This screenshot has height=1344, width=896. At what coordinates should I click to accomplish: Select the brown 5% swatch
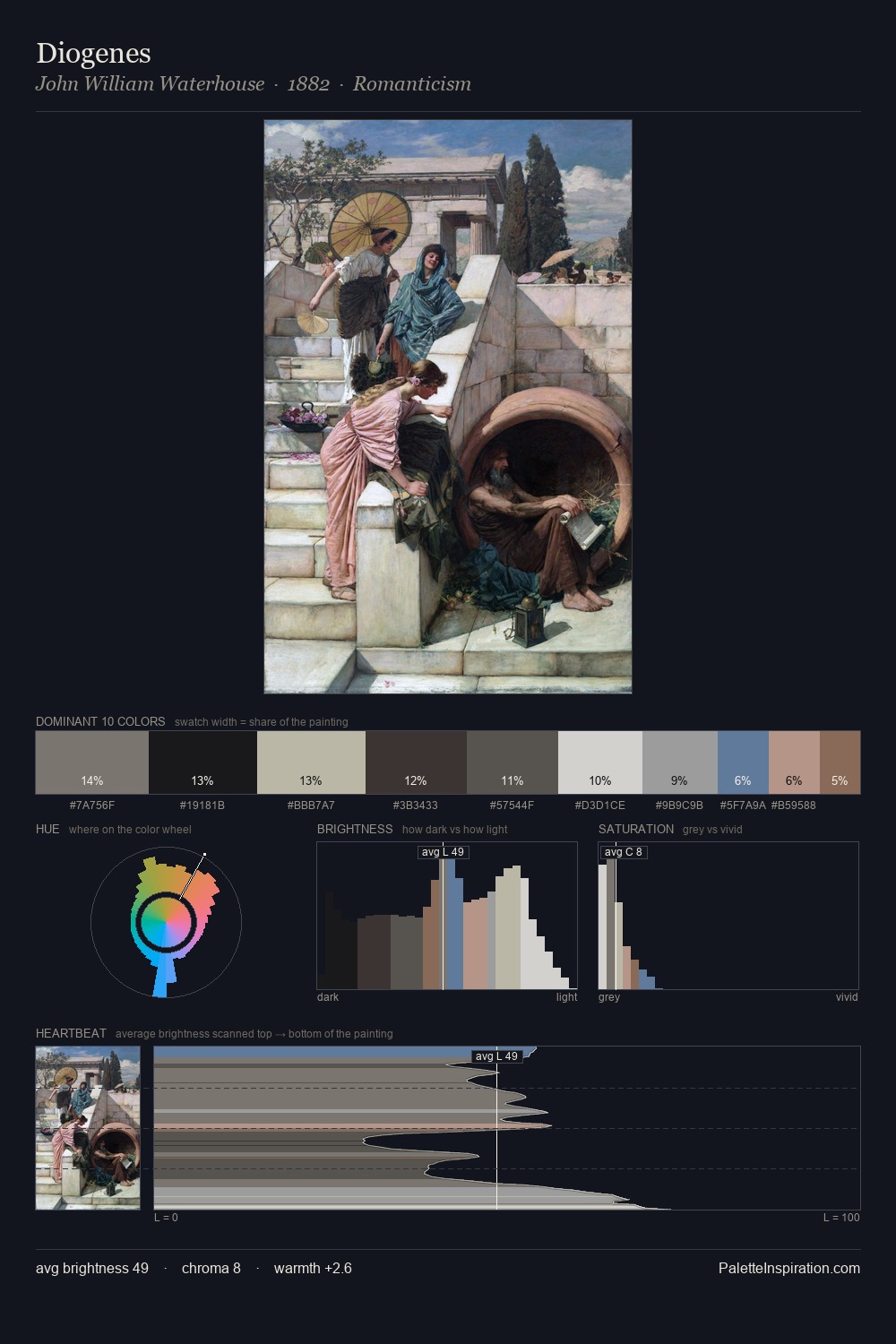(x=840, y=762)
